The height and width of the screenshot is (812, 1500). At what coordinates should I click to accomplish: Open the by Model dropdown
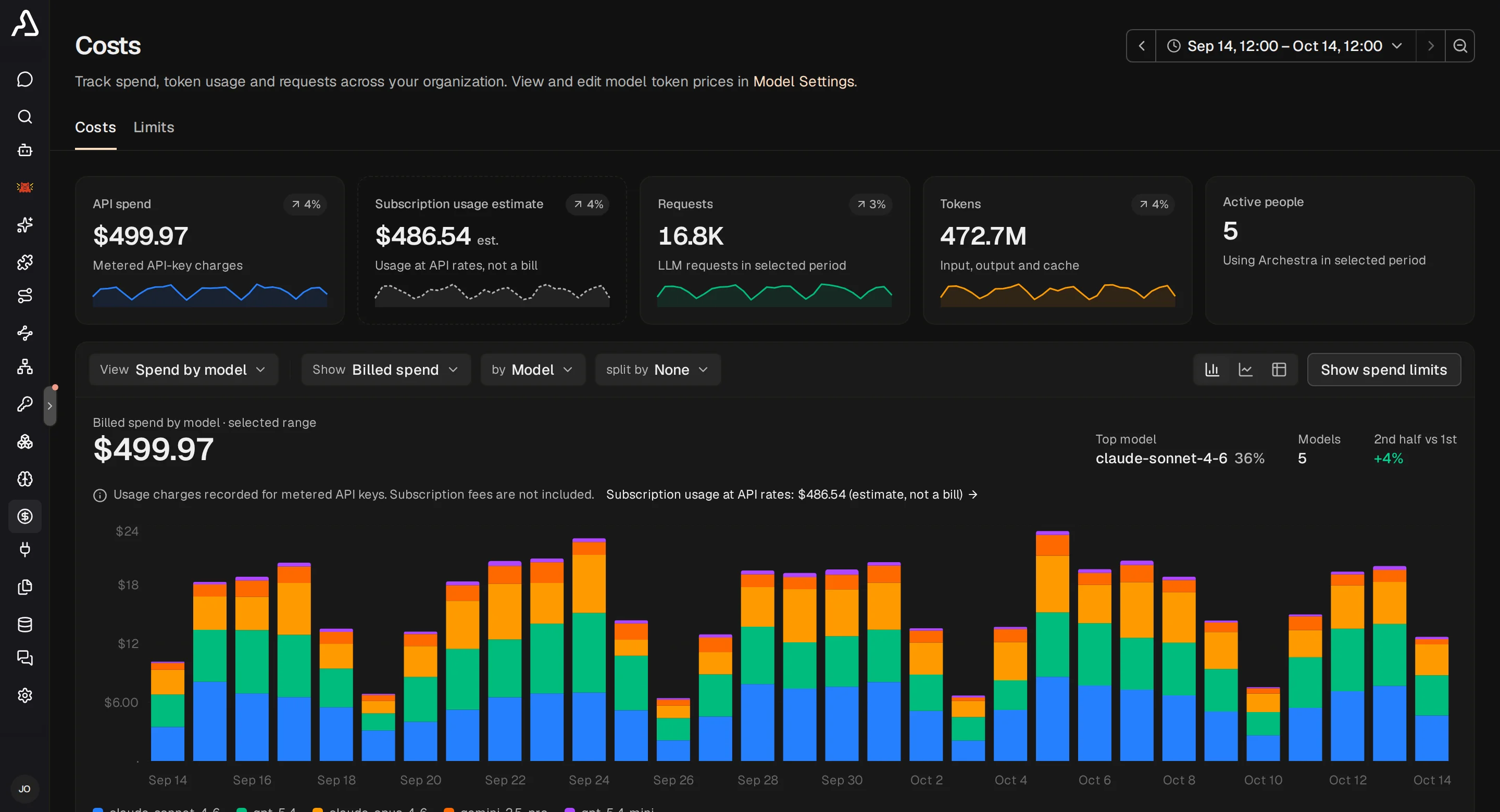[x=532, y=370]
